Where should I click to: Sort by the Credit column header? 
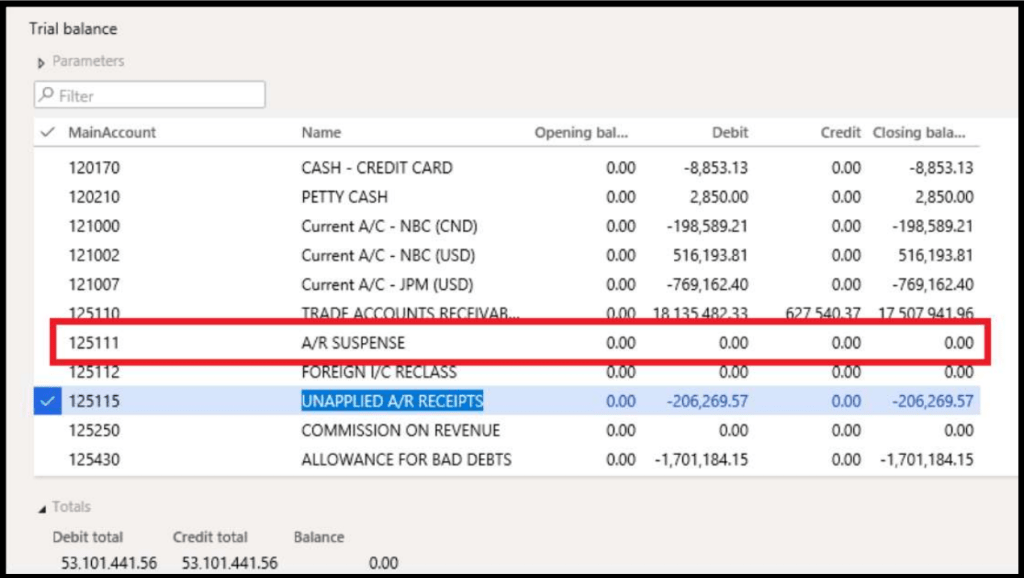840,132
